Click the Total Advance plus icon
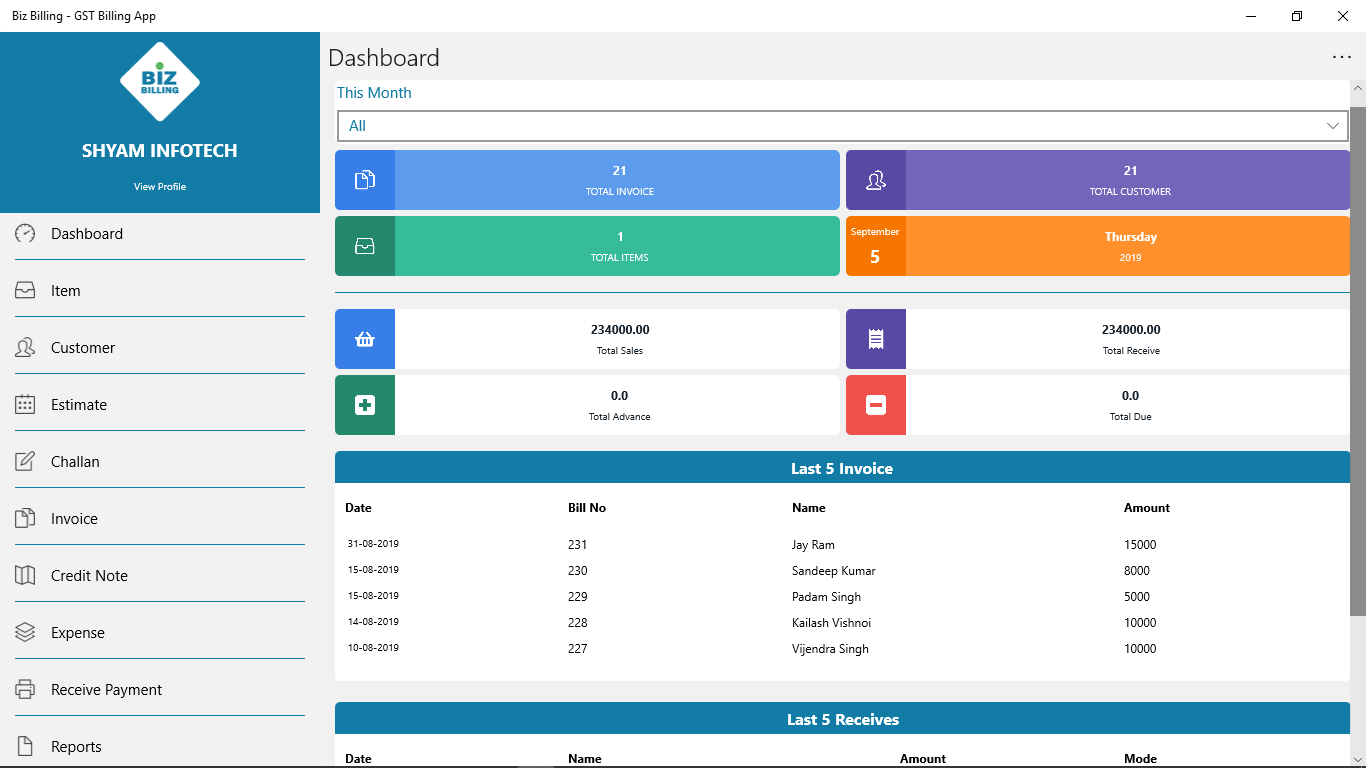Screen dimensions: 1366x768 pyautogui.click(x=365, y=405)
